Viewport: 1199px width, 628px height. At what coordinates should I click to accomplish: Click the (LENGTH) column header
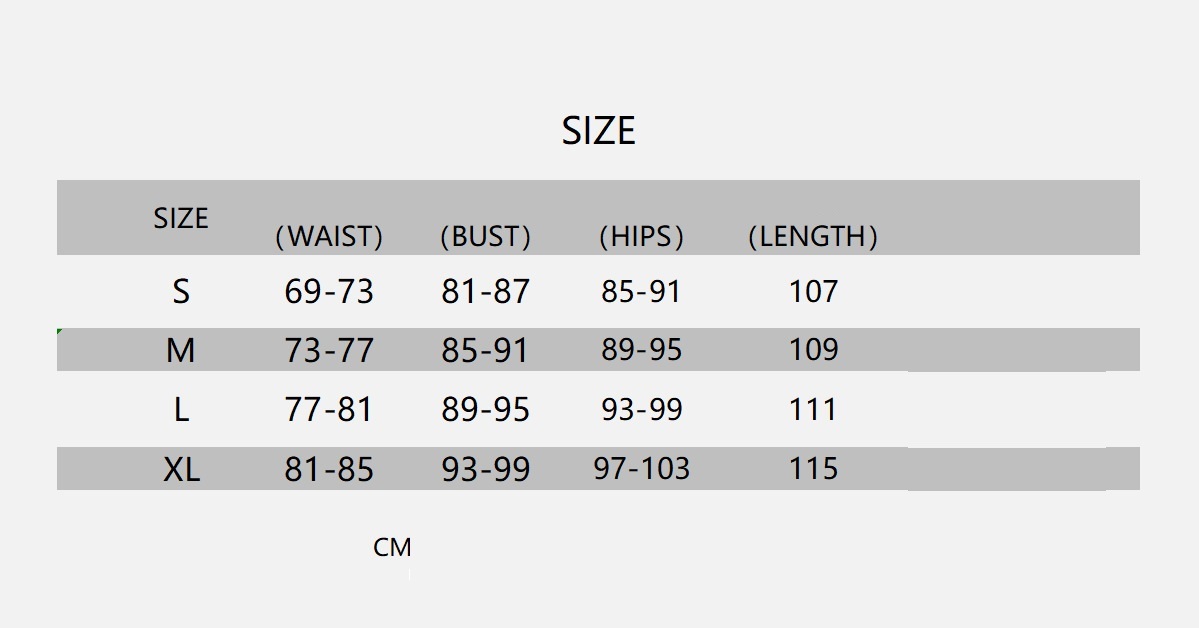813,237
